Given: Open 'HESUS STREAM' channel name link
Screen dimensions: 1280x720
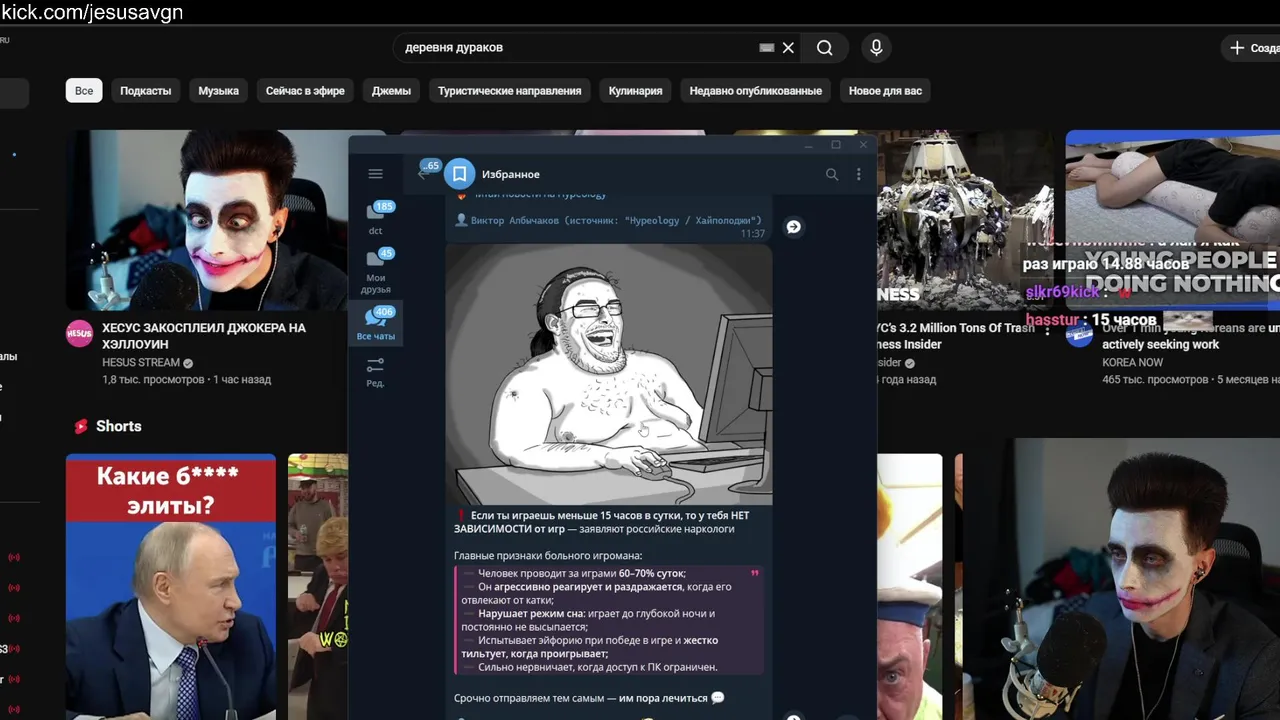Looking at the screenshot, I should 141,363.
